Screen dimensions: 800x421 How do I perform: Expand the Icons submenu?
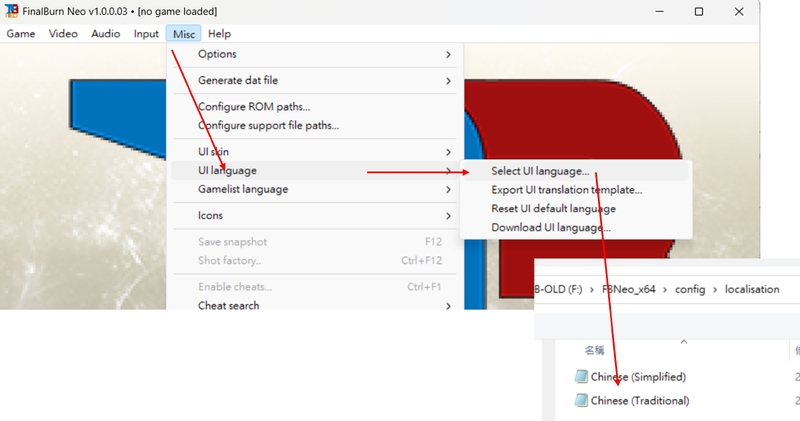pyautogui.click(x=315, y=216)
